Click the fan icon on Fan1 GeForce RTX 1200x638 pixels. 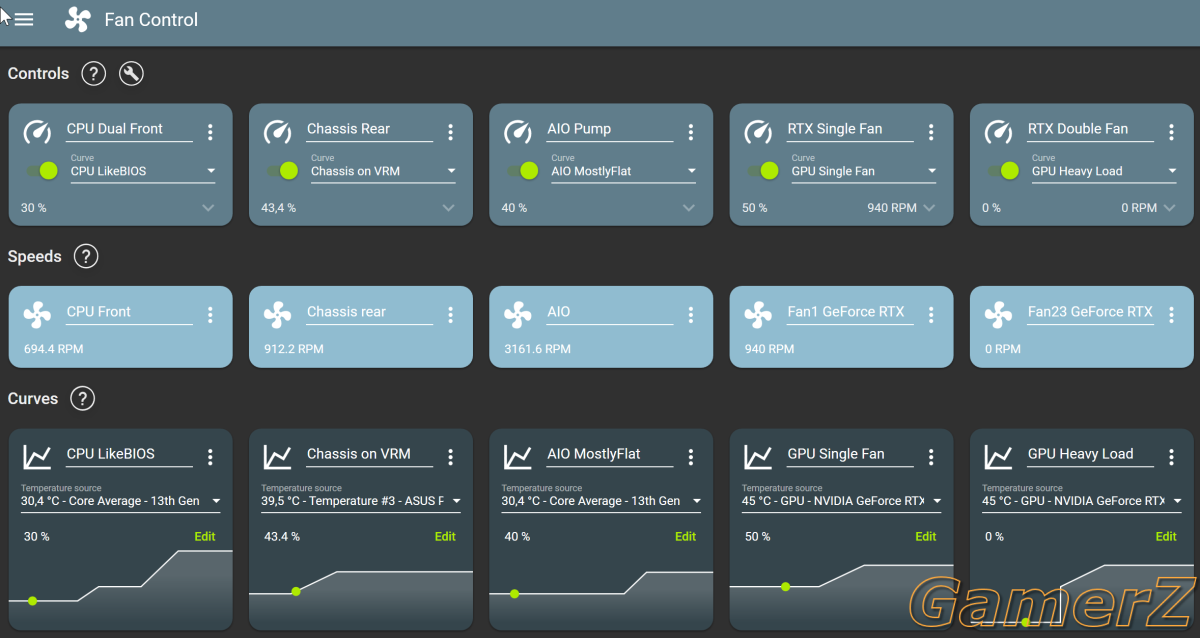(x=758, y=315)
